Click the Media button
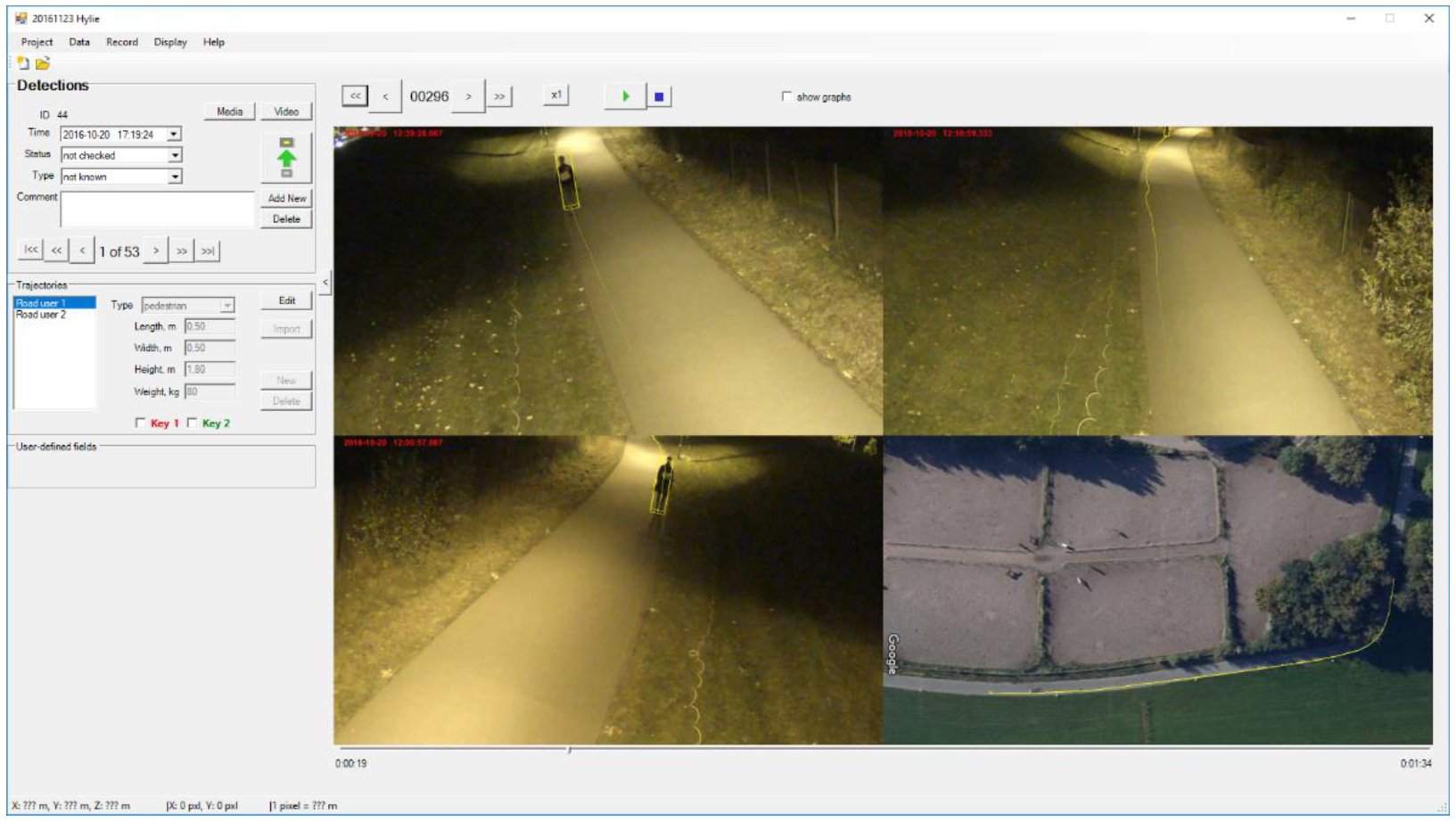 (x=230, y=111)
